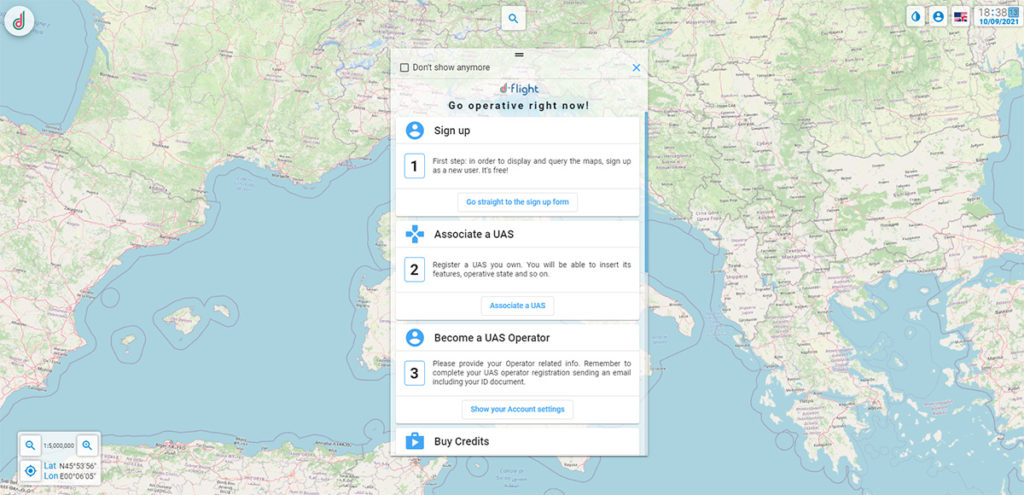Click the Become a UAS Operator icon
This screenshot has height=495, width=1024.
point(415,338)
